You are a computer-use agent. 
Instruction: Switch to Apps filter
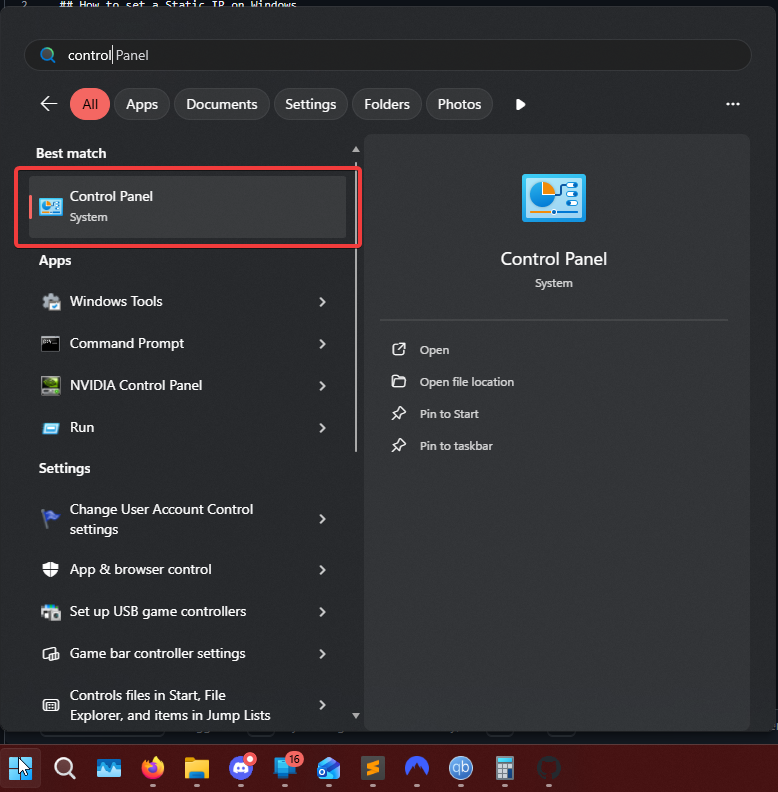(142, 104)
